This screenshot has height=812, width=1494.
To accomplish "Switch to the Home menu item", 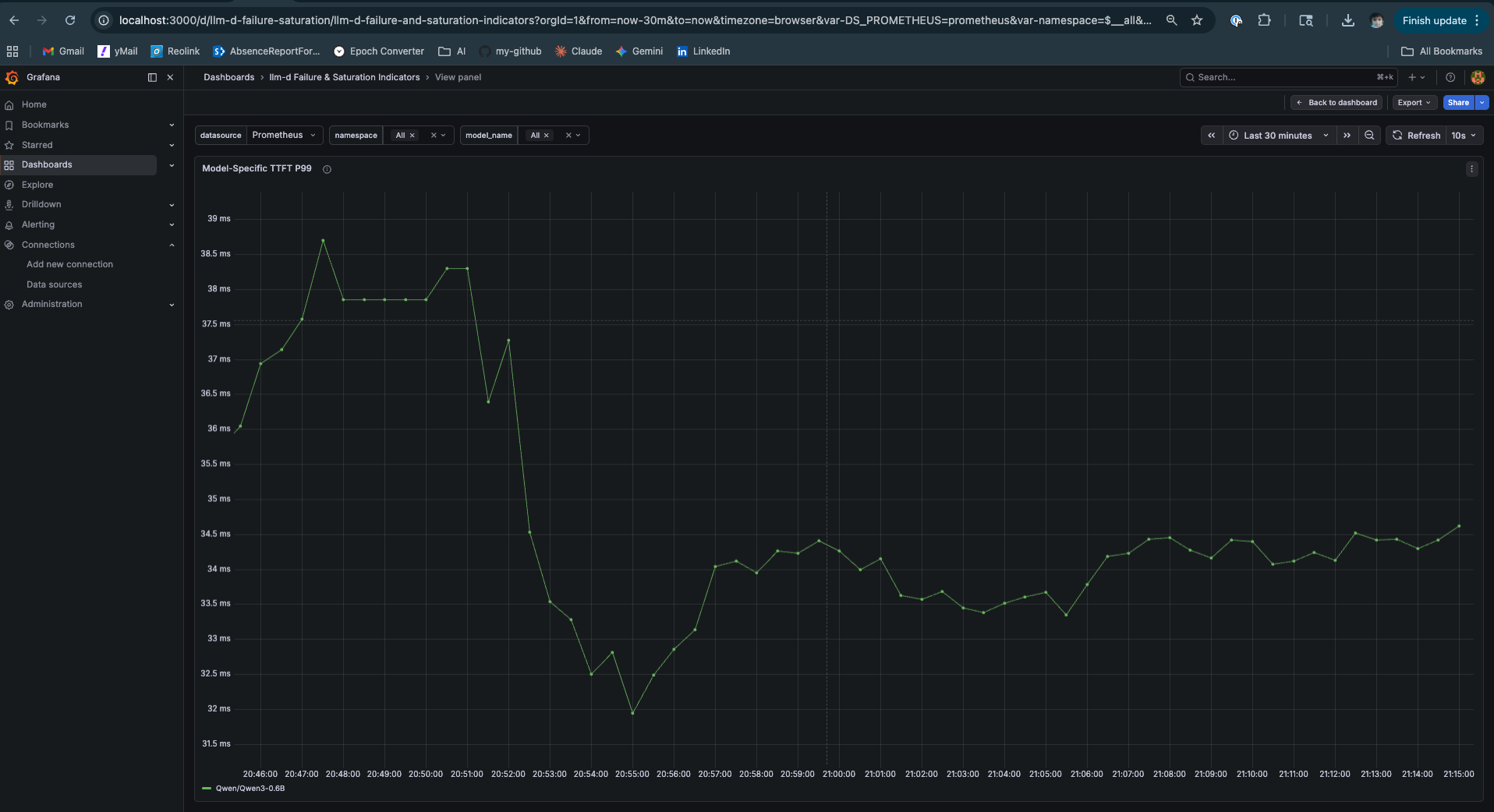I will coord(33,104).
